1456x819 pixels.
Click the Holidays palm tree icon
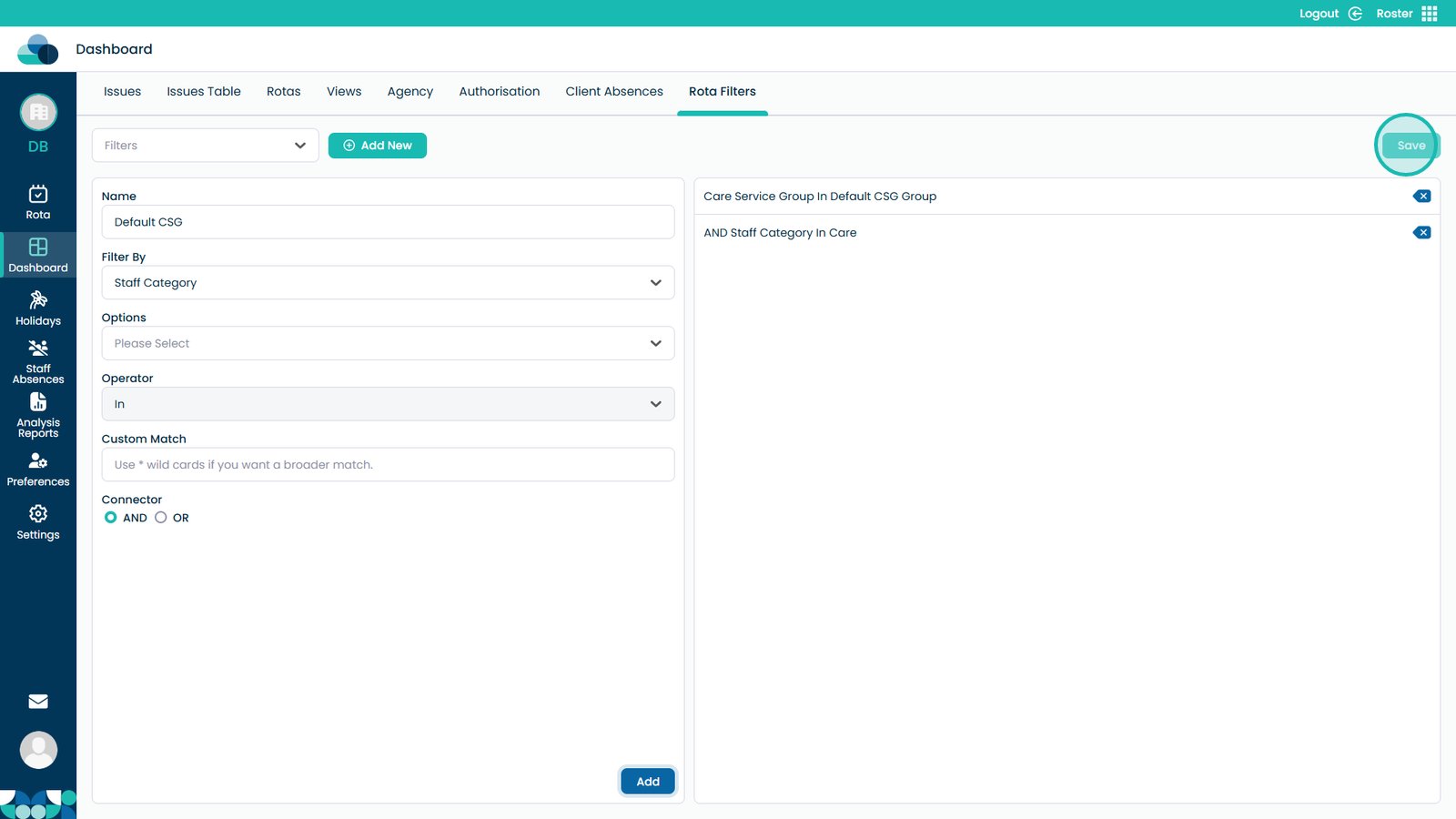[38, 300]
